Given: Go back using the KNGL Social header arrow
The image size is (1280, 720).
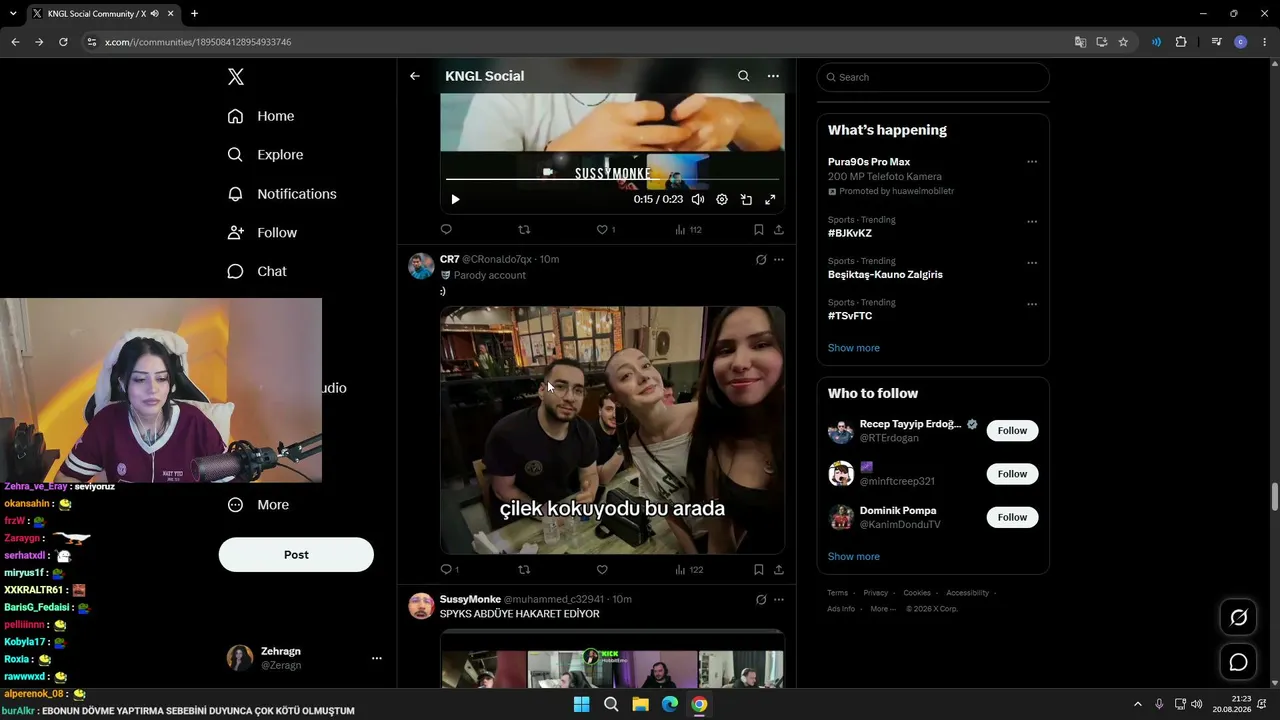Looking at the screenshot, I should pyautogui.click(x=415, y=76).
